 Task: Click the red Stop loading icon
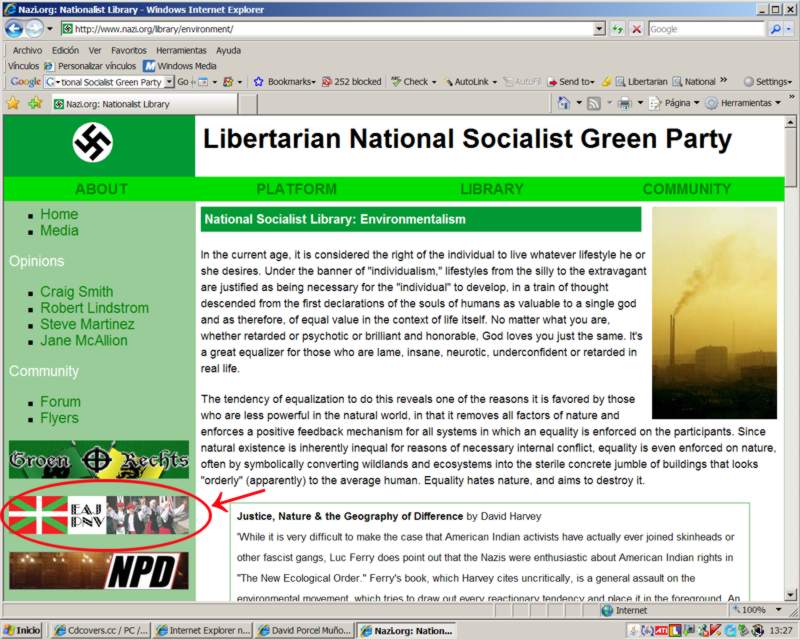636,29
